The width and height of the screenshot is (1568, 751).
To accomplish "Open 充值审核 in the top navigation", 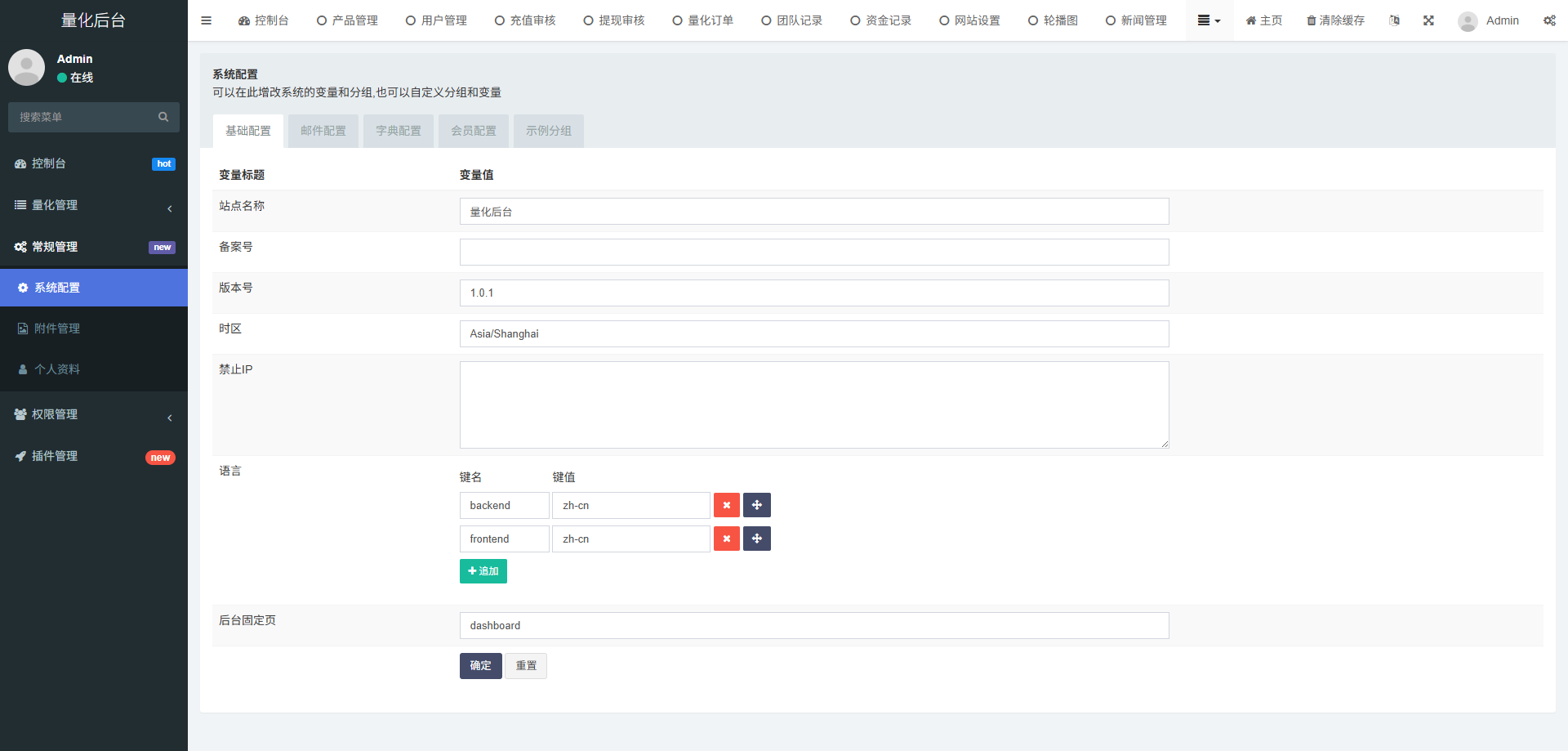I will [525, 20].
